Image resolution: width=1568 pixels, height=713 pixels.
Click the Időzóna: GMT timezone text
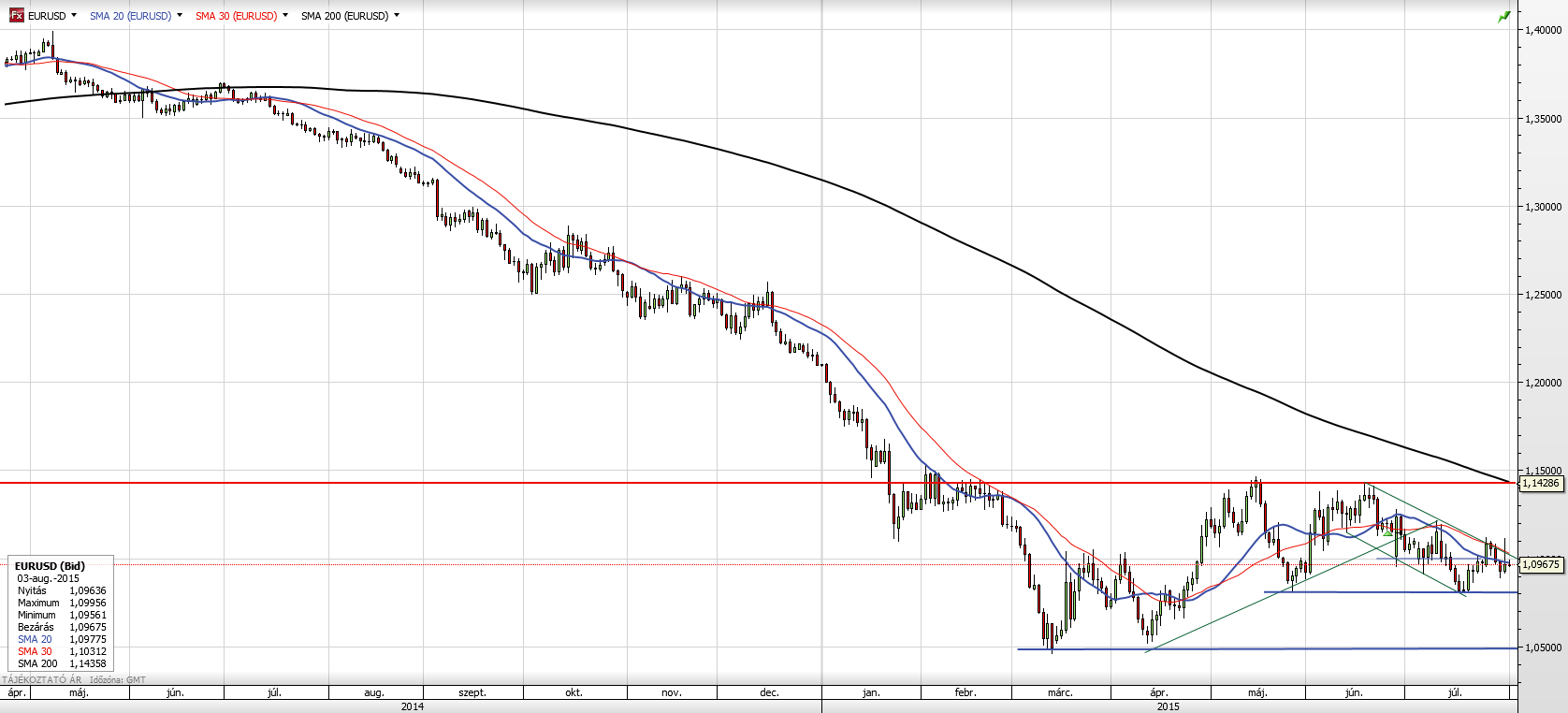(118, 680)
